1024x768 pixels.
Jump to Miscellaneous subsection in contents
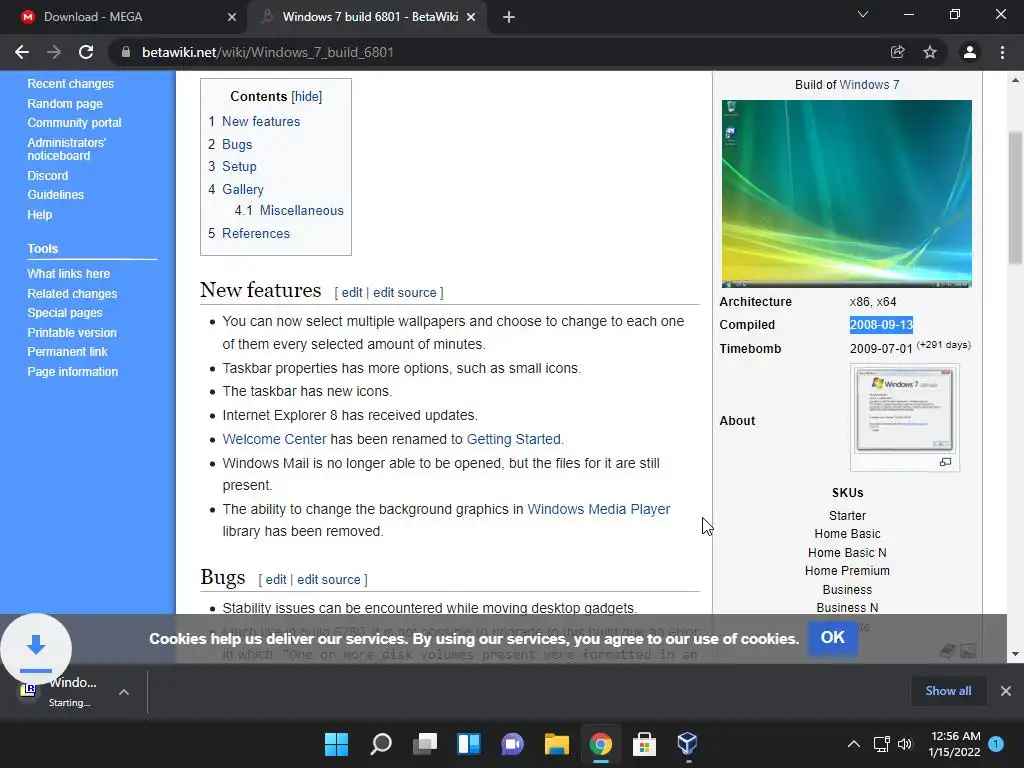pyautogui.click(x=301, y=210)
